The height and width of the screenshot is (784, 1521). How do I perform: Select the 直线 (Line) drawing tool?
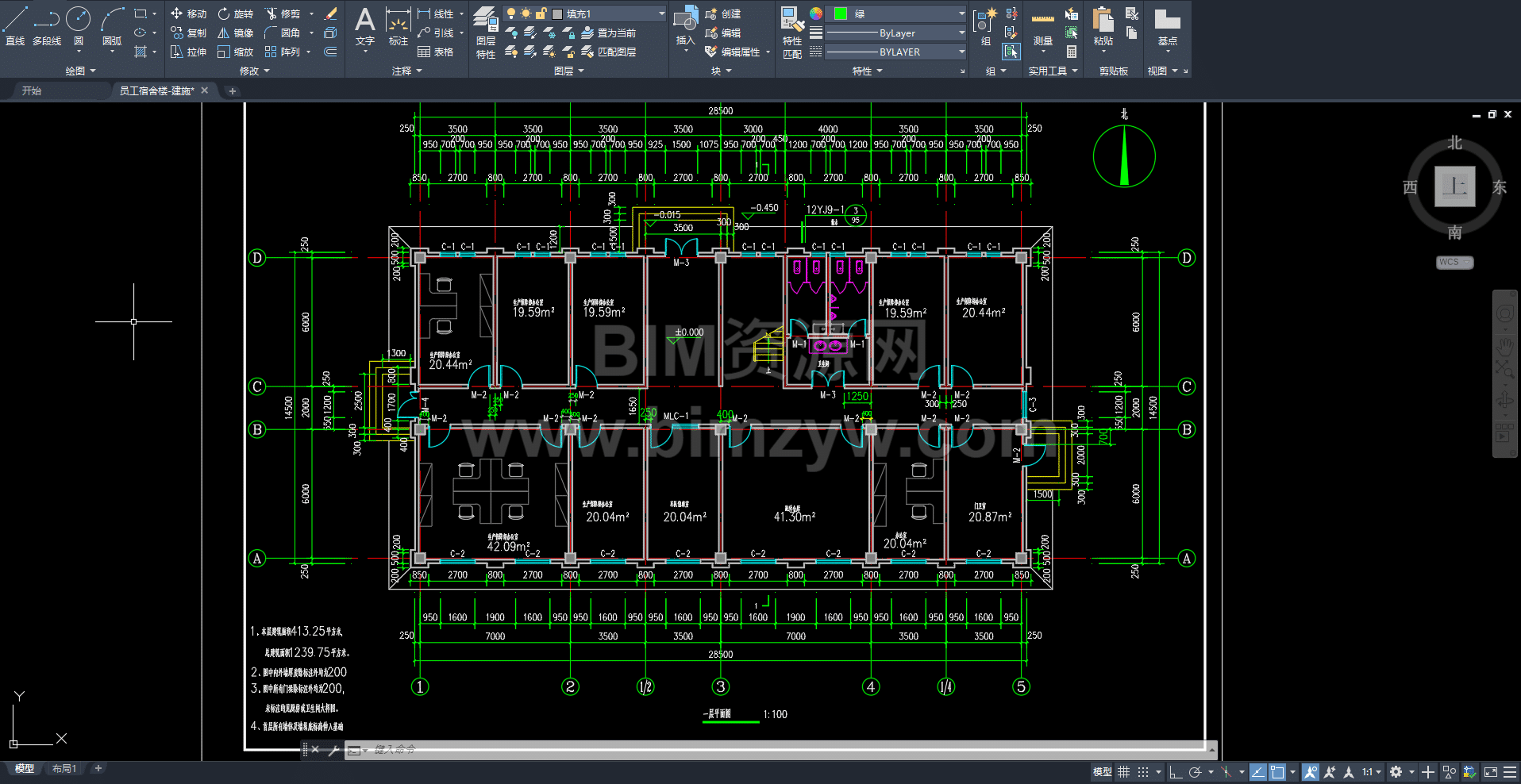[x=15, y=25]
